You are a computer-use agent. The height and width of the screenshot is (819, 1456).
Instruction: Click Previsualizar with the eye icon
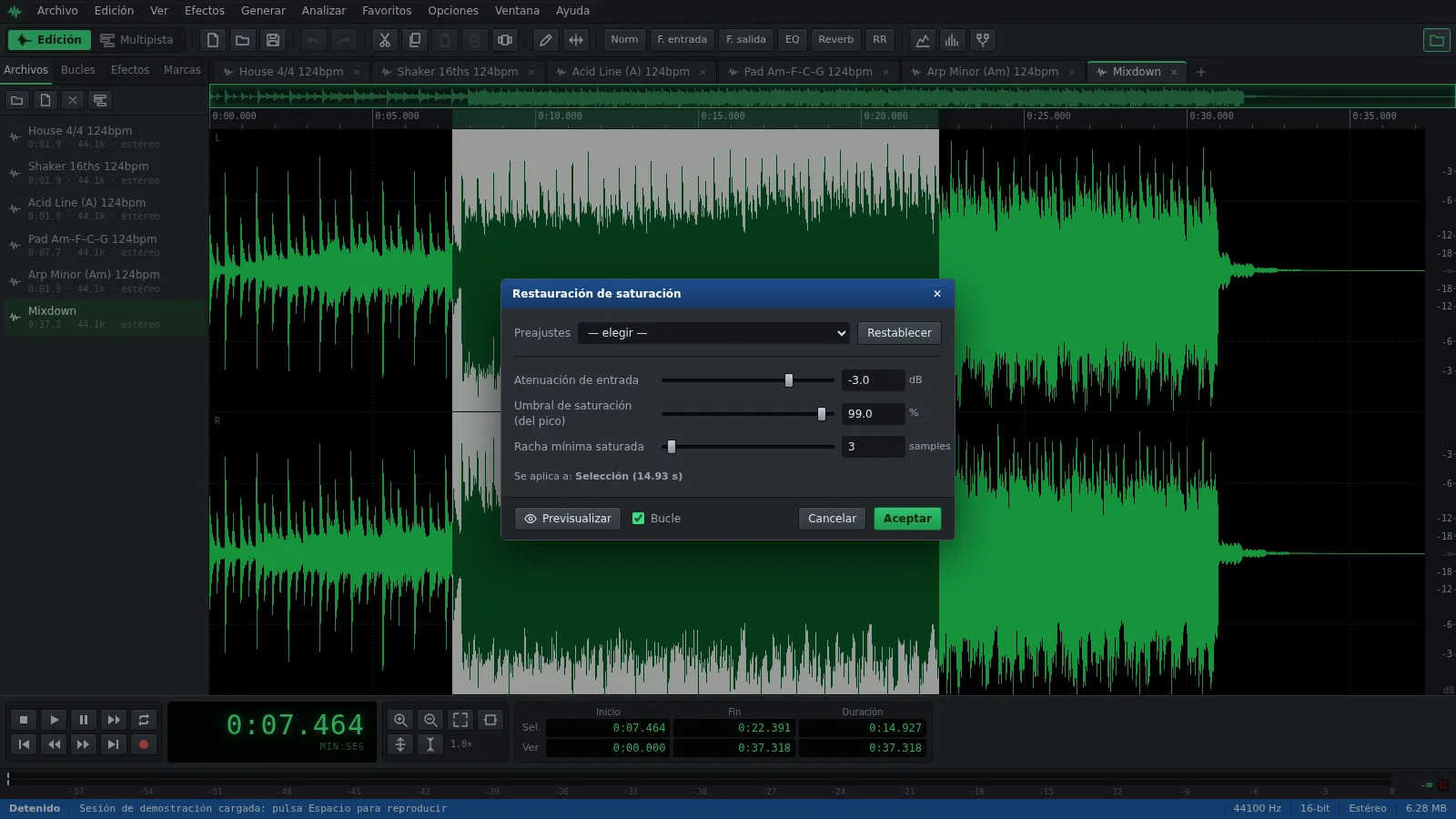[568, 519]
